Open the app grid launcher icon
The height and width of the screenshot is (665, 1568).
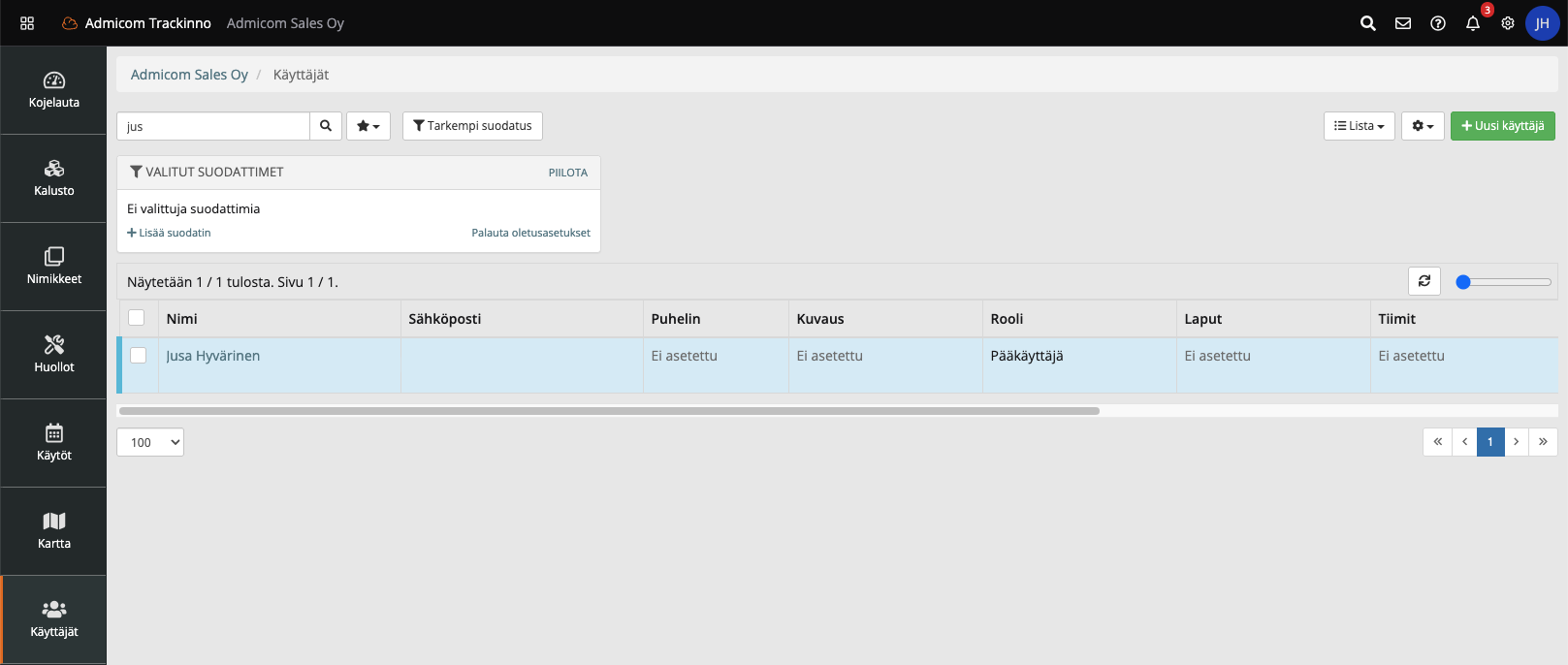click(x=27, y=23)
